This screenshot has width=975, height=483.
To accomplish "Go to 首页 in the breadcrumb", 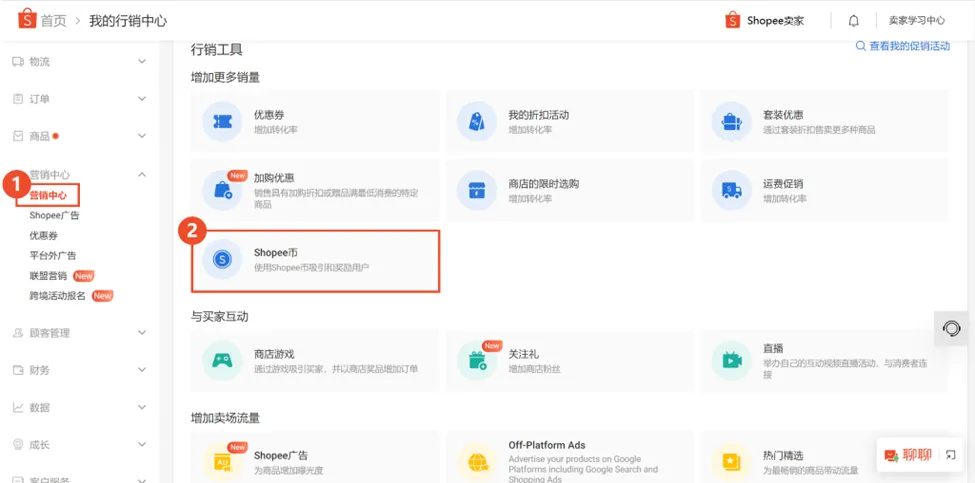I will pos(53,21).
